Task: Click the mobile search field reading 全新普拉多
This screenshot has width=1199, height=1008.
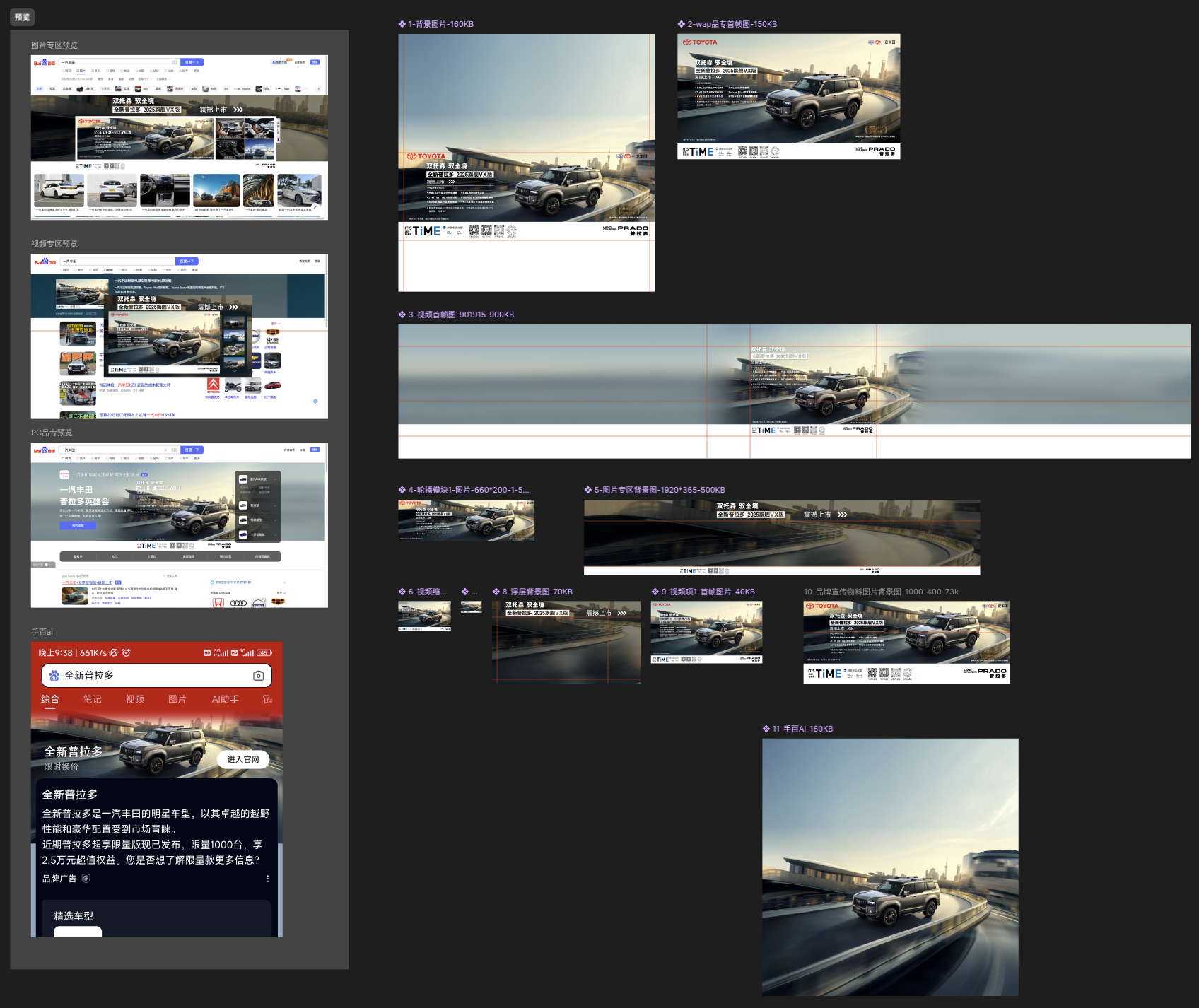Action: [157, 676]
